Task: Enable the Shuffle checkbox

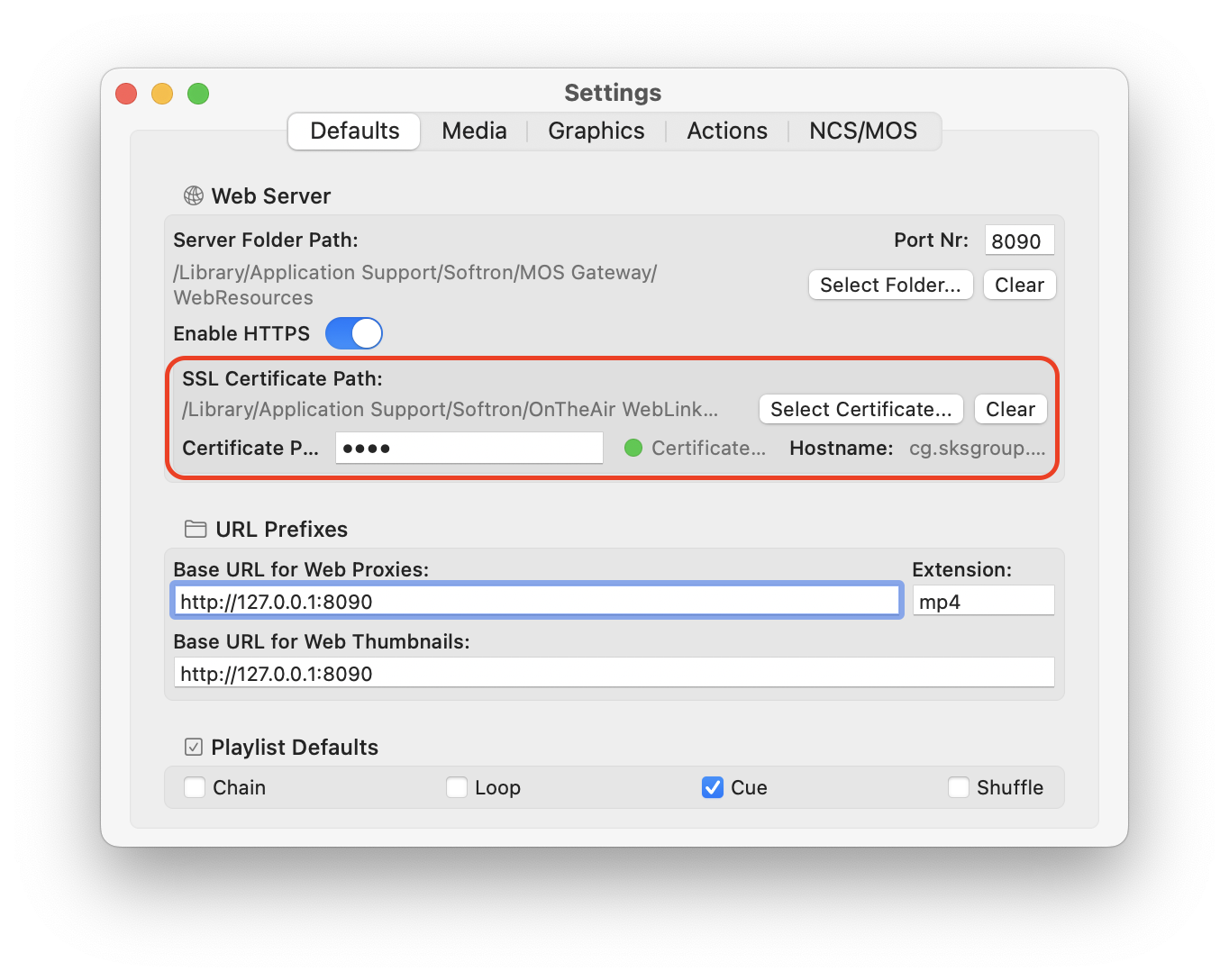Action: coord(959,787)
